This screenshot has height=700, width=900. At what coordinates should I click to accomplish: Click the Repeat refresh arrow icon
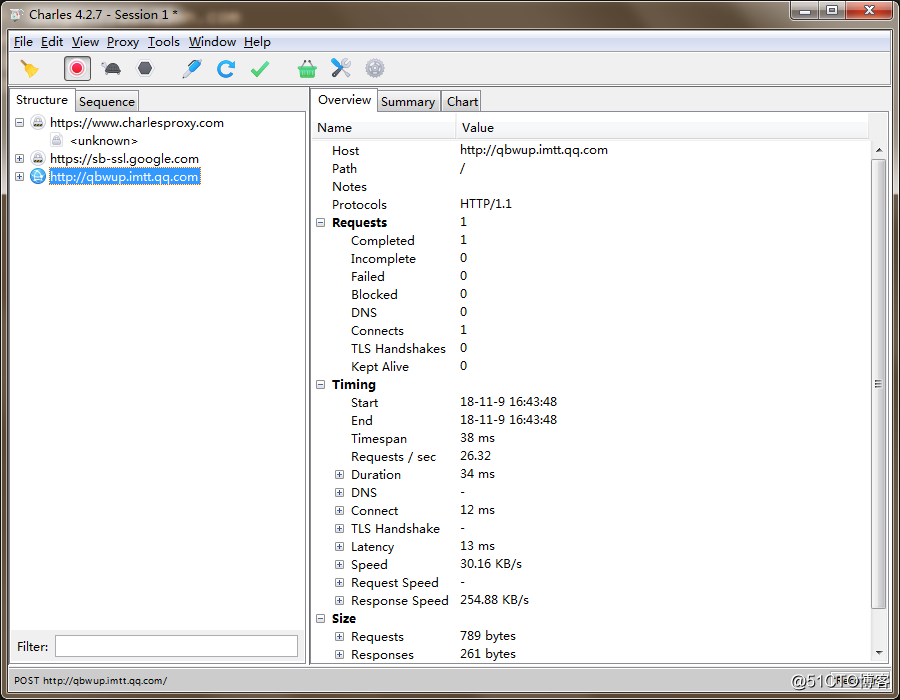[x=226, y=69]
